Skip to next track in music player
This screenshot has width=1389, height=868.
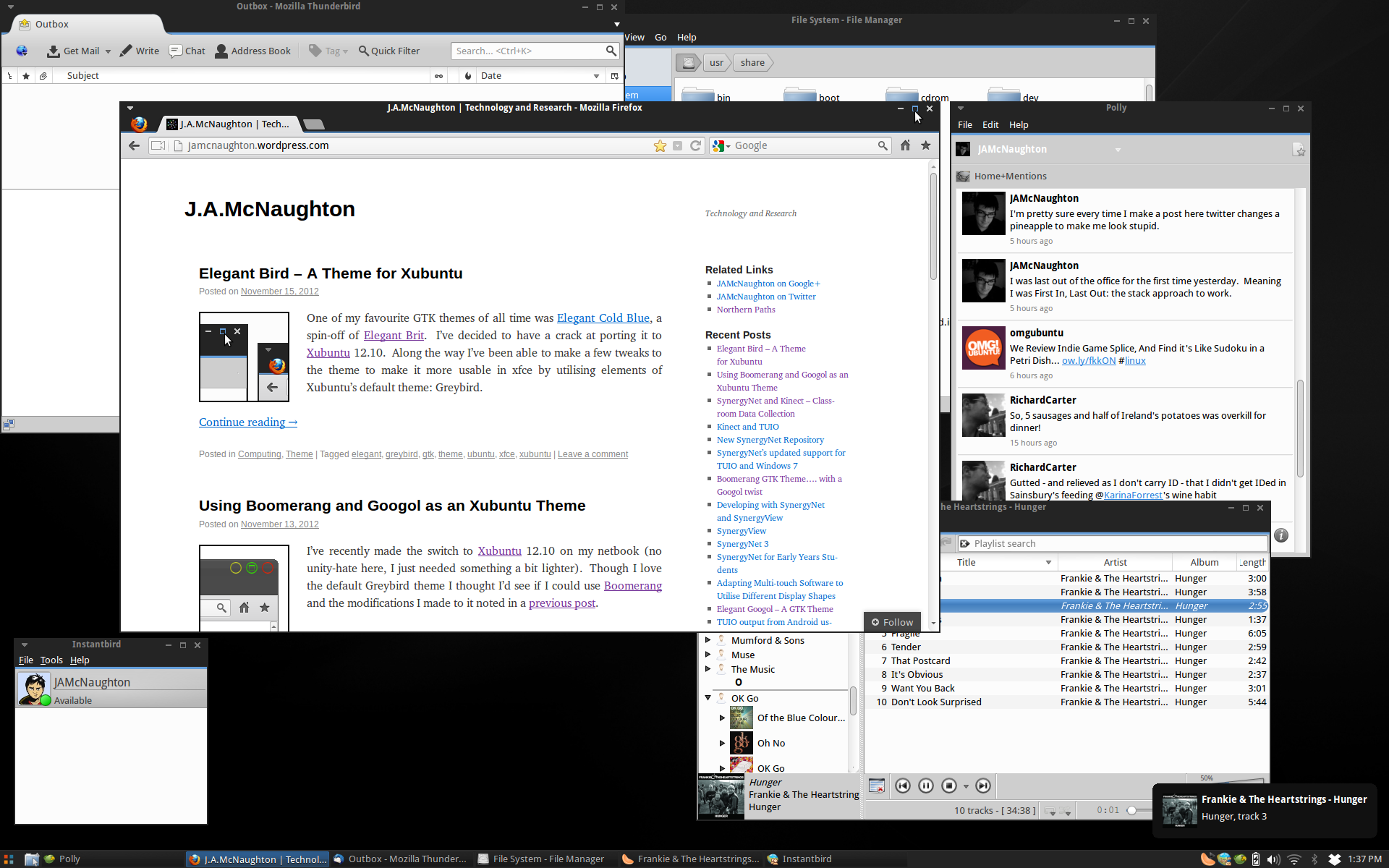pos(982,786)
